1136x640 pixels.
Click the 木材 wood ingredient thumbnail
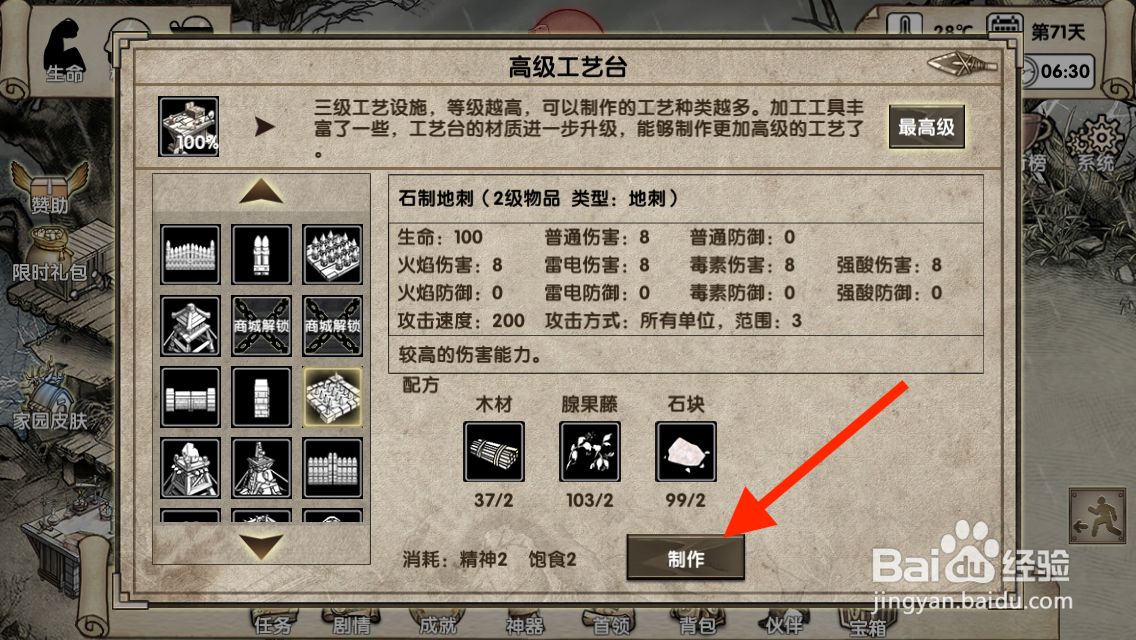(493, 452)
